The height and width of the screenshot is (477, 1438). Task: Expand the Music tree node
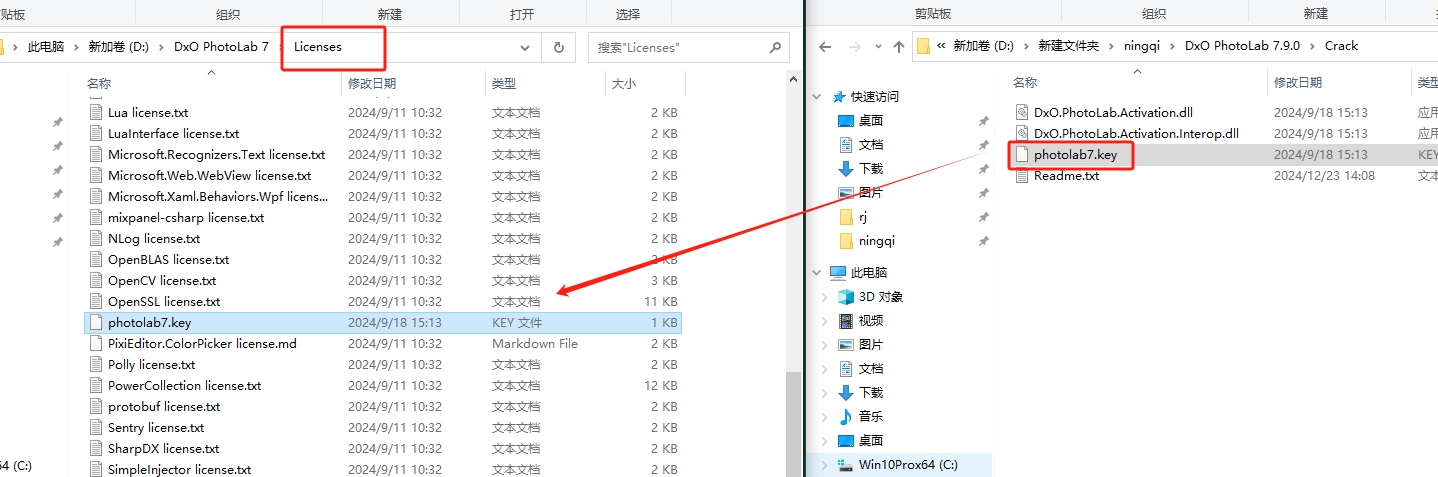pos(824,416)
